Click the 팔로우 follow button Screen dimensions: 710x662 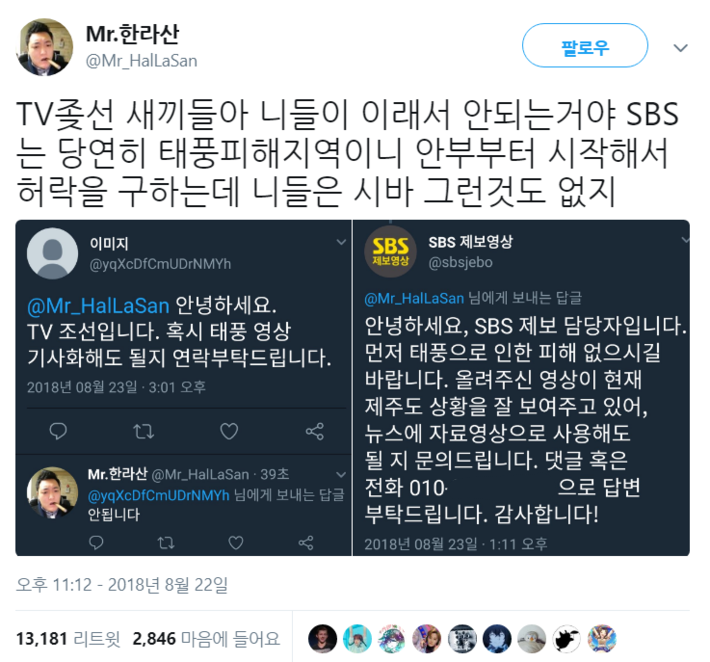point(585,46)
